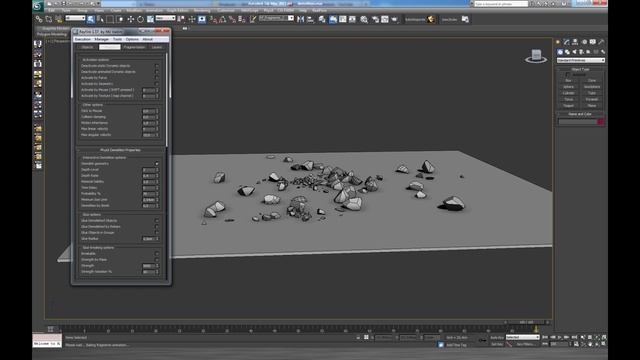Enable Deactivate animated Dynamic objects checkbox
This screenshot has width=640, height=360.
point(157,72)
